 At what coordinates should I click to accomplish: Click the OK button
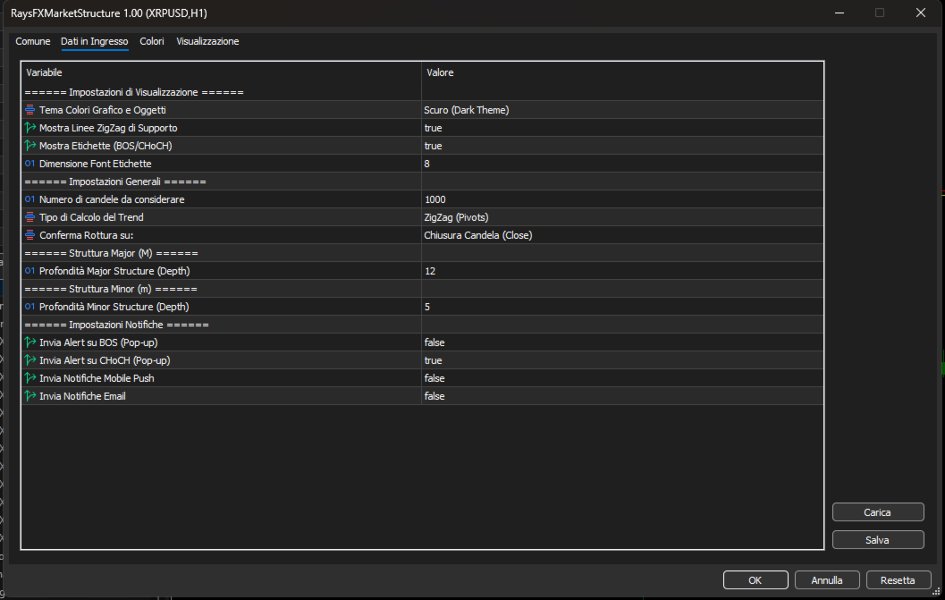755,580
